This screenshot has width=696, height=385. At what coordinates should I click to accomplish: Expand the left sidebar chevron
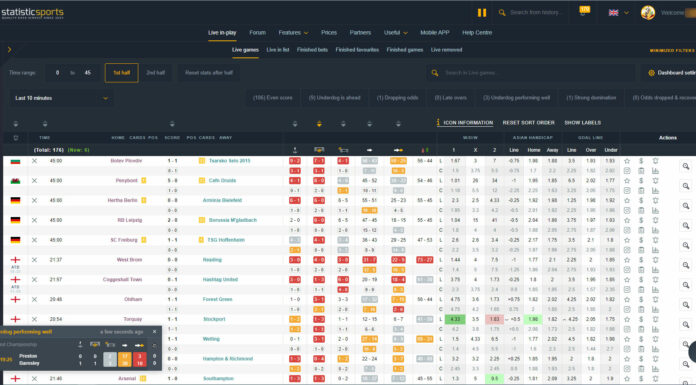pyautogui.click(x=9, y=50)
